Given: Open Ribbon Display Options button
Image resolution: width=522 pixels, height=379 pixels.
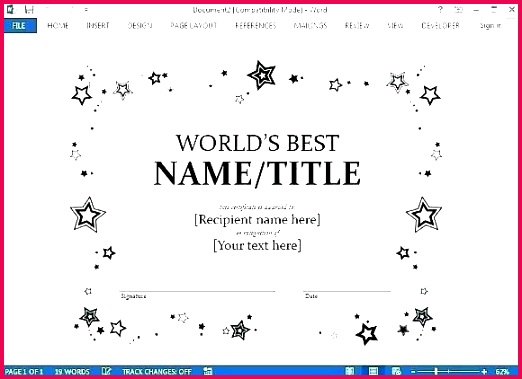Looking at the screenshot, I should [459, 10].
